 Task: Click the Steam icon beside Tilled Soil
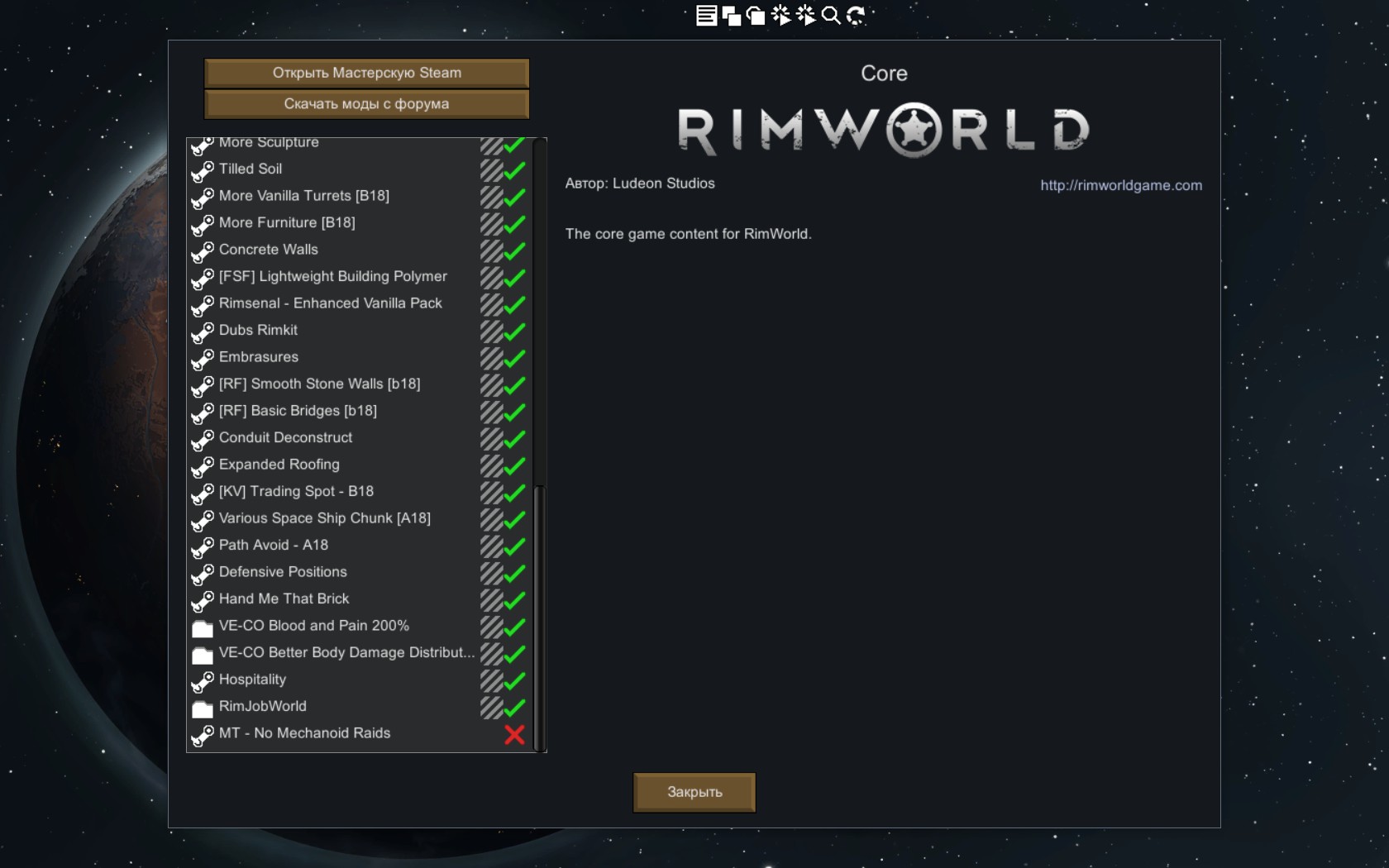point(203,170)
